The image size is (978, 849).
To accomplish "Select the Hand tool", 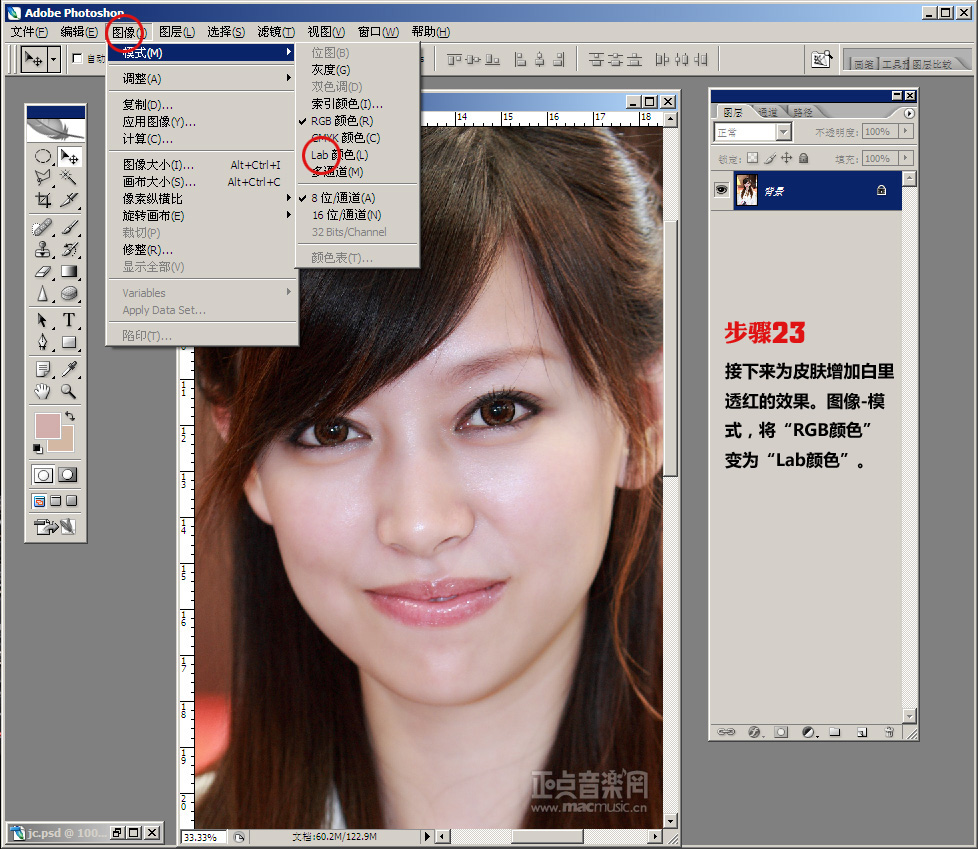I will click(x=43, y=391).
